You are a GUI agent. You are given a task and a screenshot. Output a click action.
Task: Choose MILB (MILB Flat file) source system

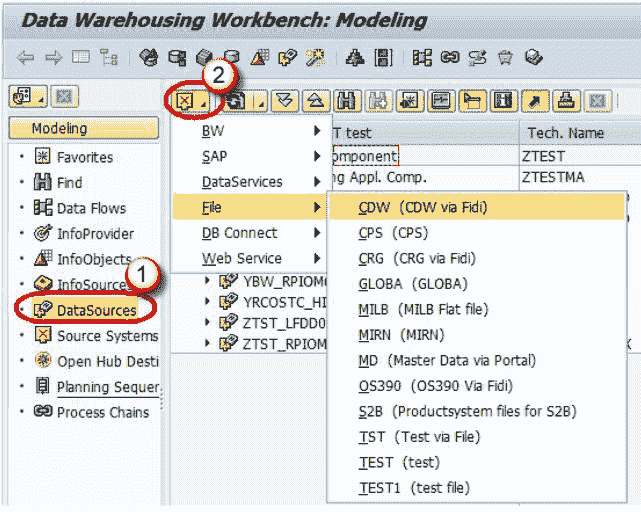(477, 309)
